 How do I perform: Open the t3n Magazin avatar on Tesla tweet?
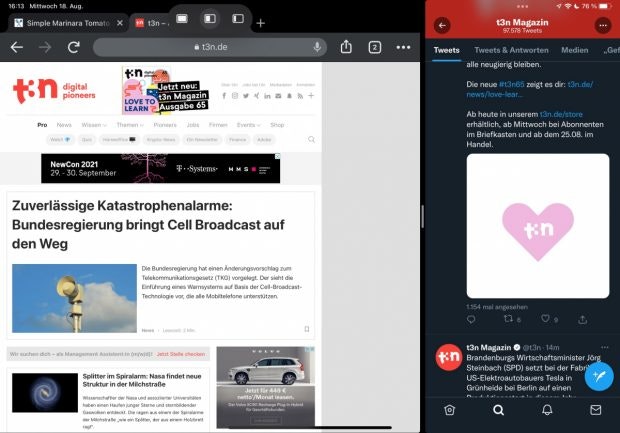(449, 357)
